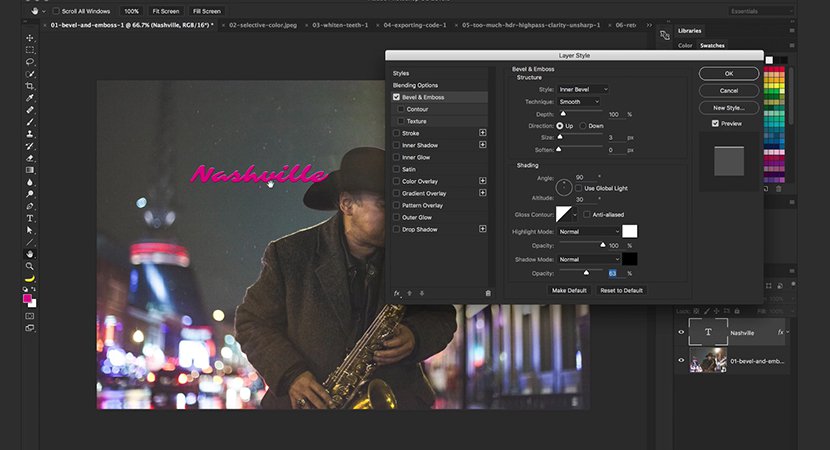Select the Crop tool
The image size is (830, 450).
[30, 86]
